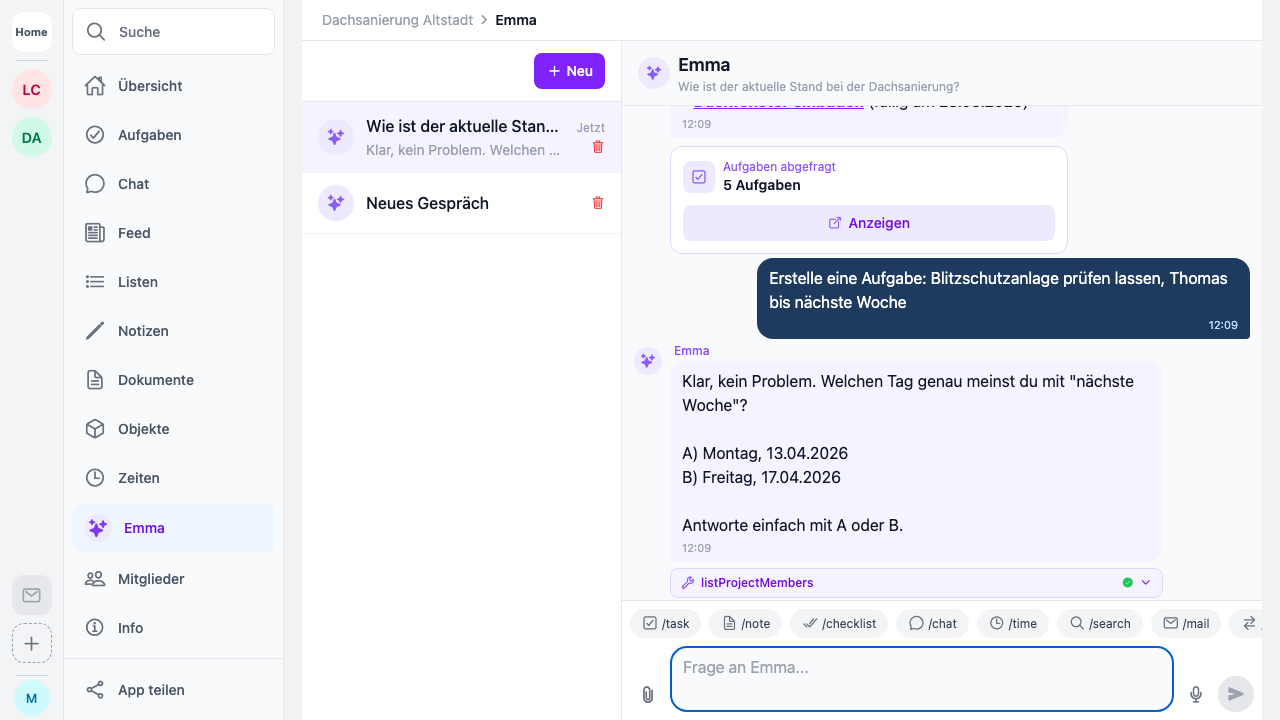Viewport: 1280px width, 720px height.
Task: Insert the /time quick command chip
Action: [x=1013, y=623]
